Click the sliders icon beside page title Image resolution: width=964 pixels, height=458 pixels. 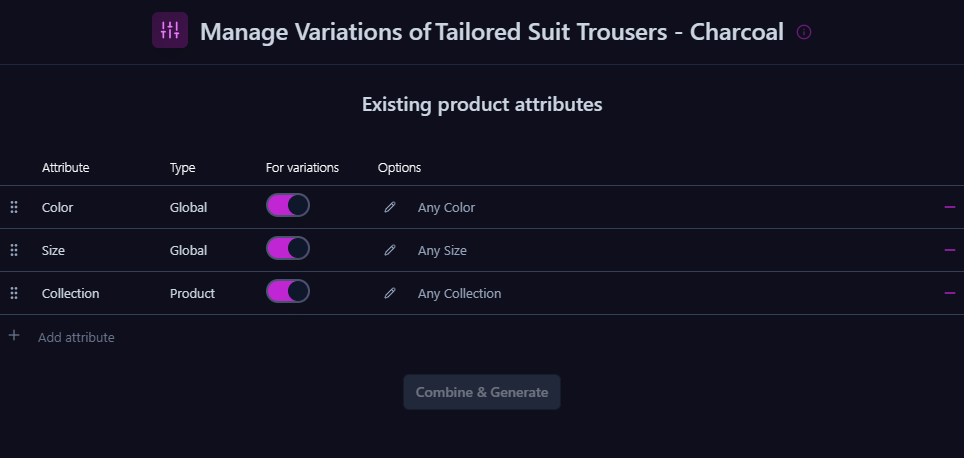170,30
